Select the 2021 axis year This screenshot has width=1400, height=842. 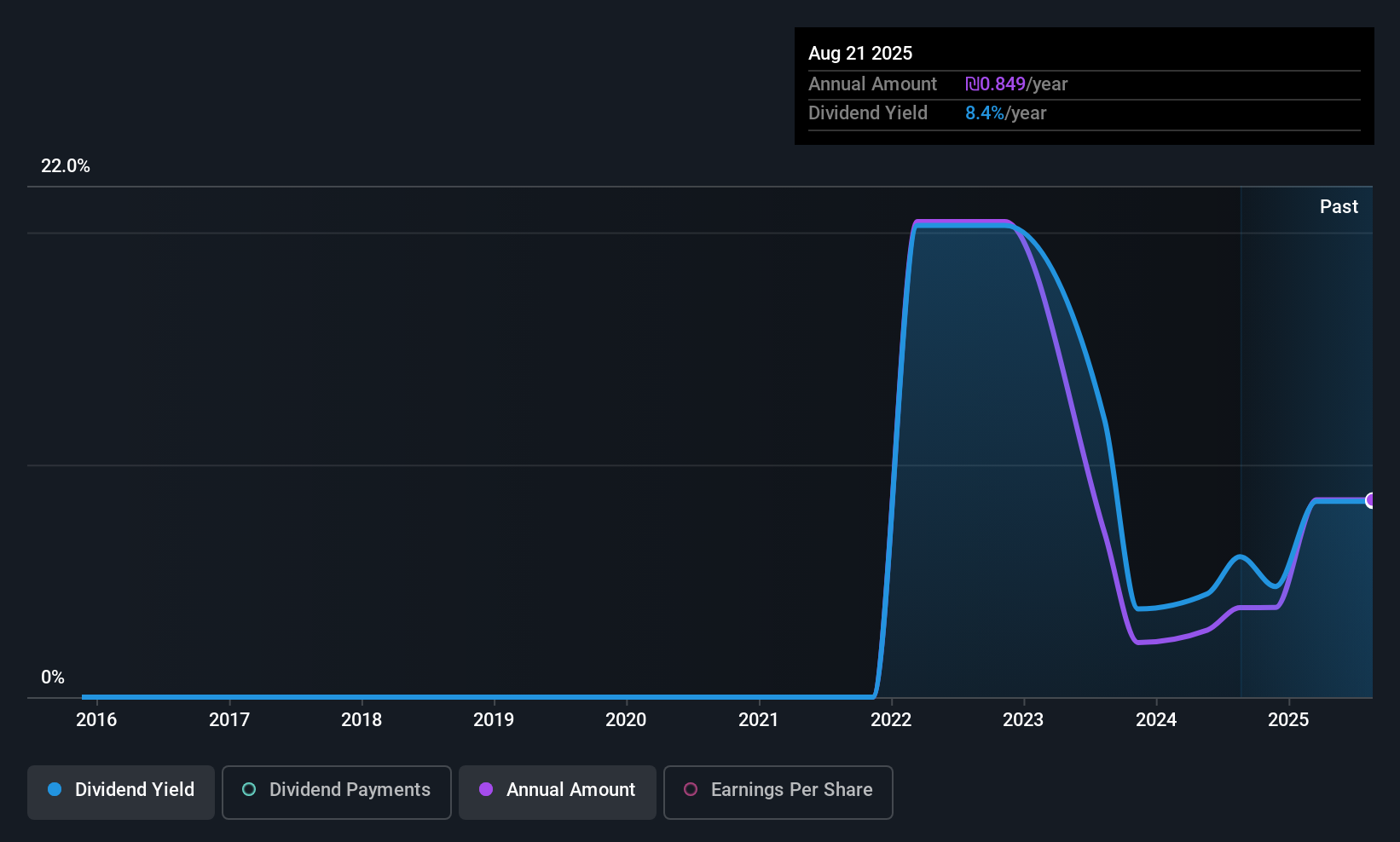point(759,720)
